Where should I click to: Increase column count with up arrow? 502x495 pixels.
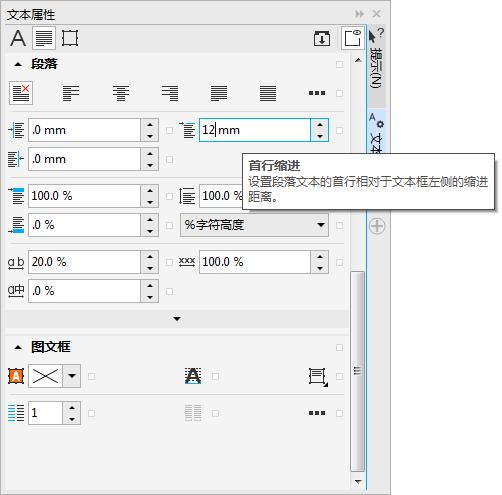coord(72,407)
